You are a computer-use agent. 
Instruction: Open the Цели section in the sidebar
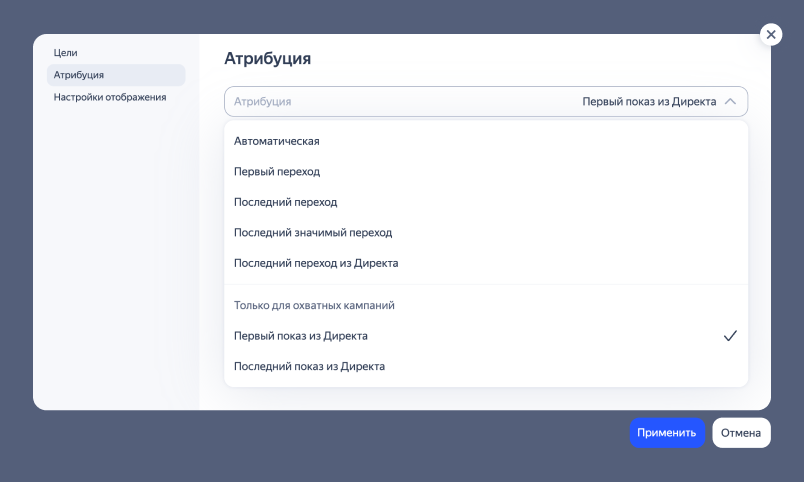pyautogui.click(x=65, y=52)
